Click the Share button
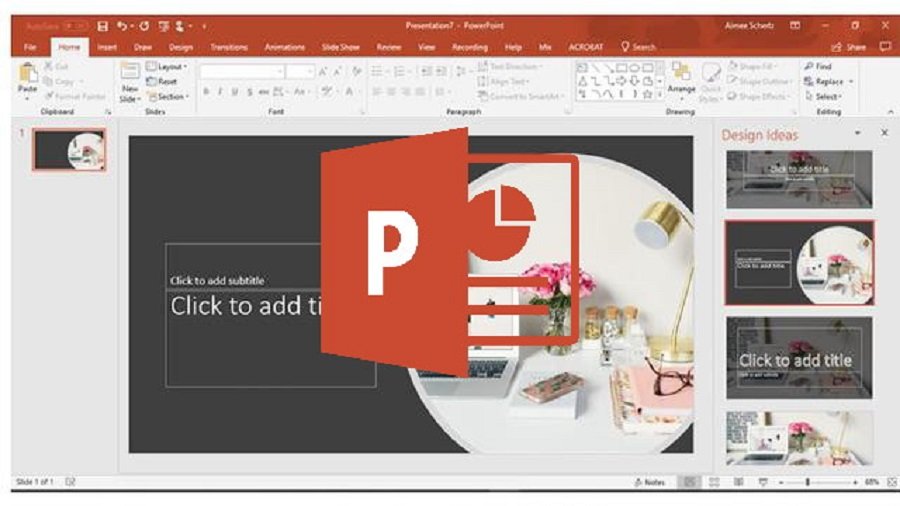Screen dimensions: 900x506 tap(849, 47)
